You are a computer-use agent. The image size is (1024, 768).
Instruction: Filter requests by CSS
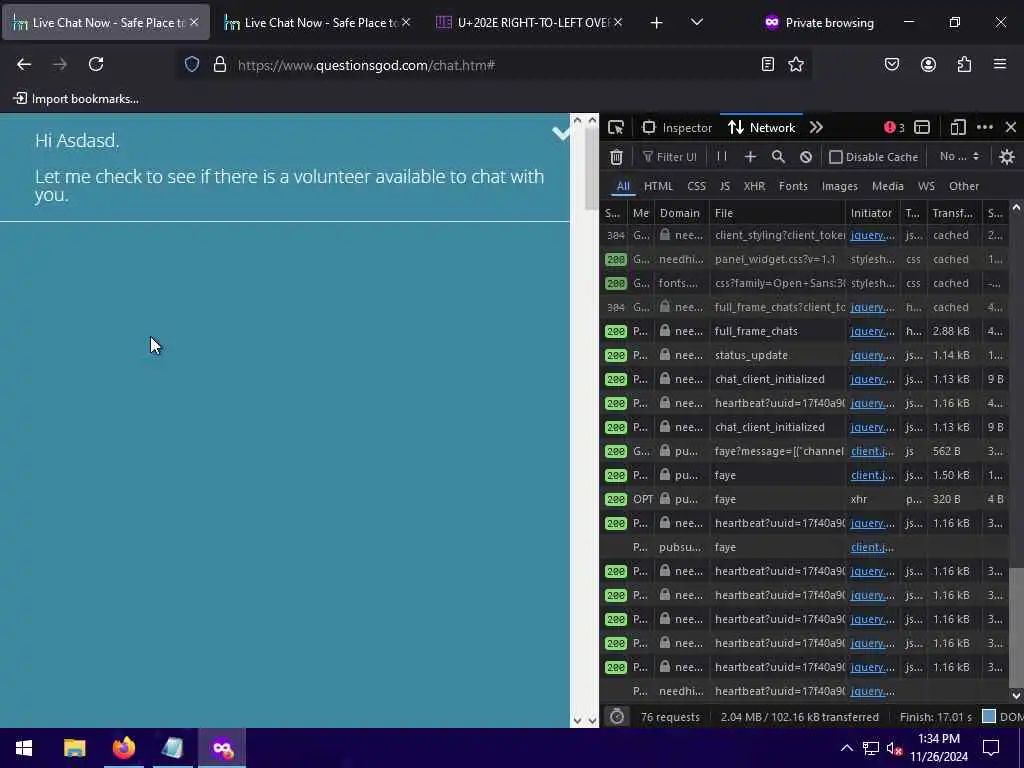(696, 186)
